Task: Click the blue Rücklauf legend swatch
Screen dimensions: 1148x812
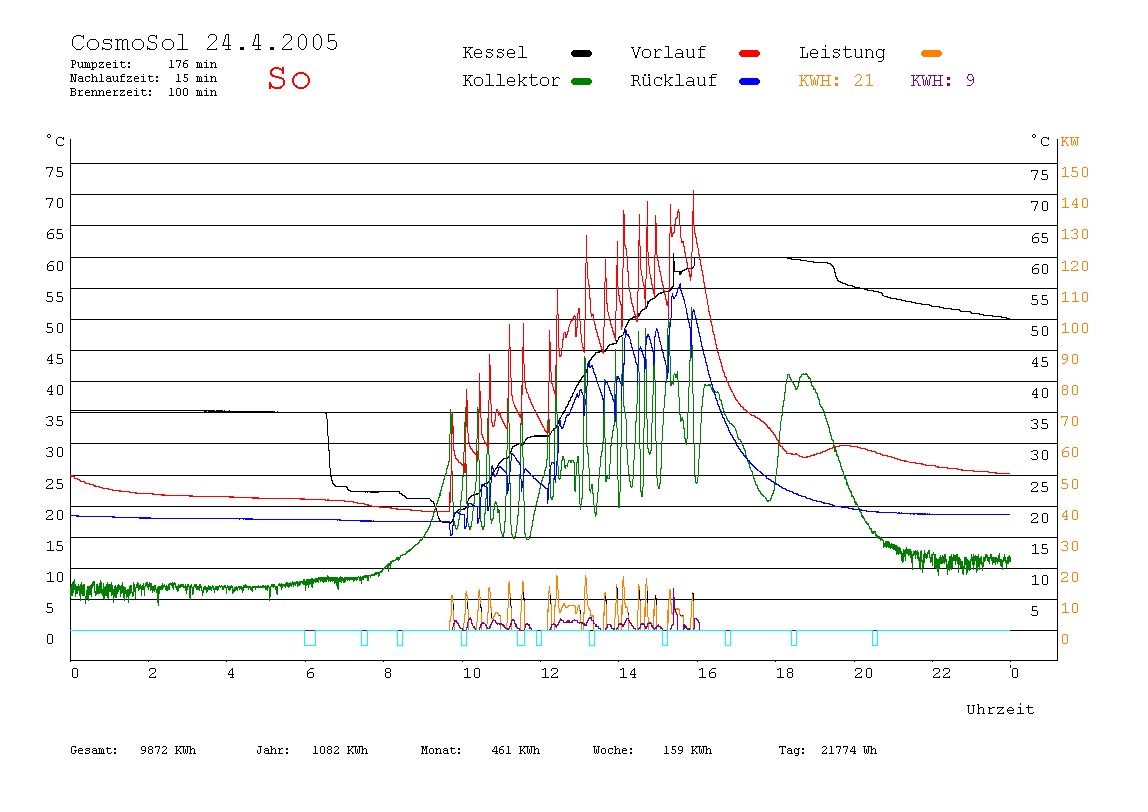Action: click(x=750, y=81)
